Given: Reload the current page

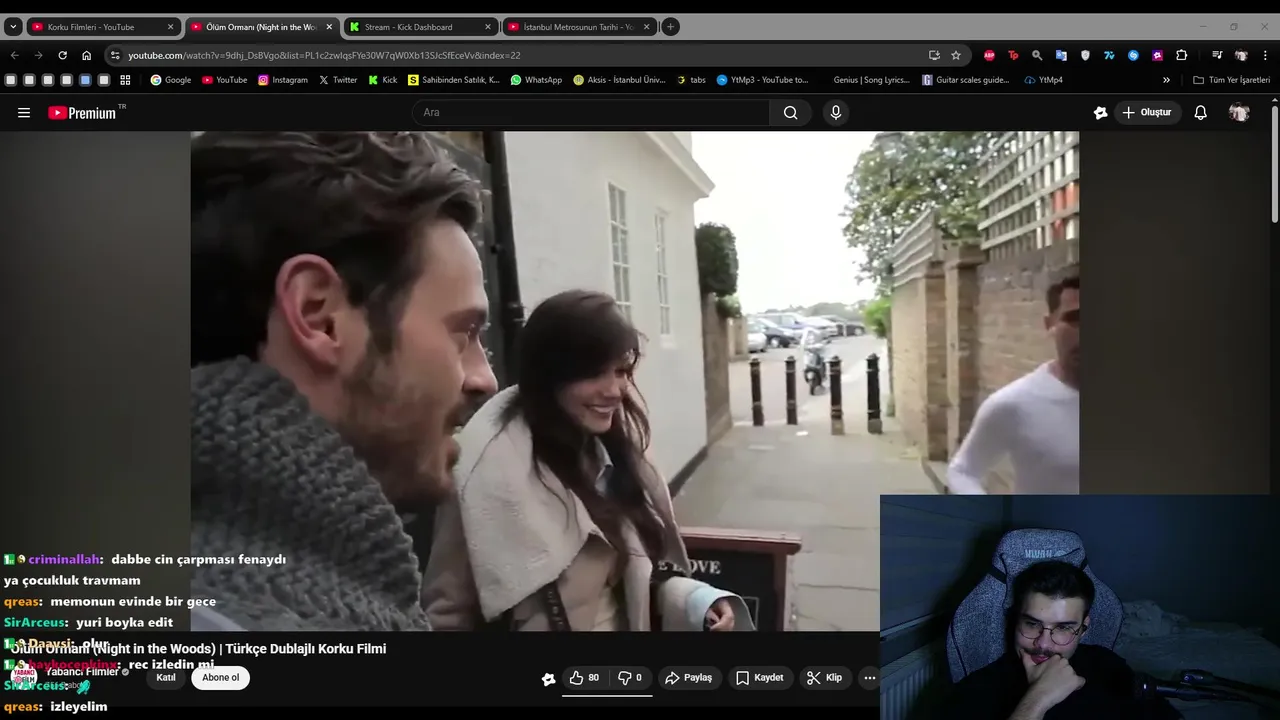Looking at the screenshot, I should (62, 55).
